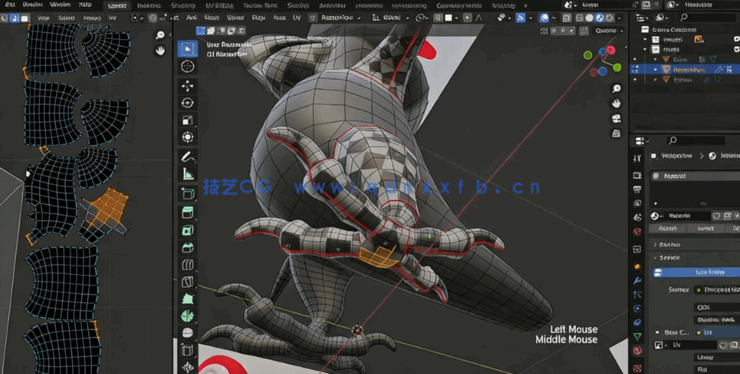Select the Inset Faces tool
This screenshot has height=374, width=740.
pyautogui.click(x=188, y=230)
